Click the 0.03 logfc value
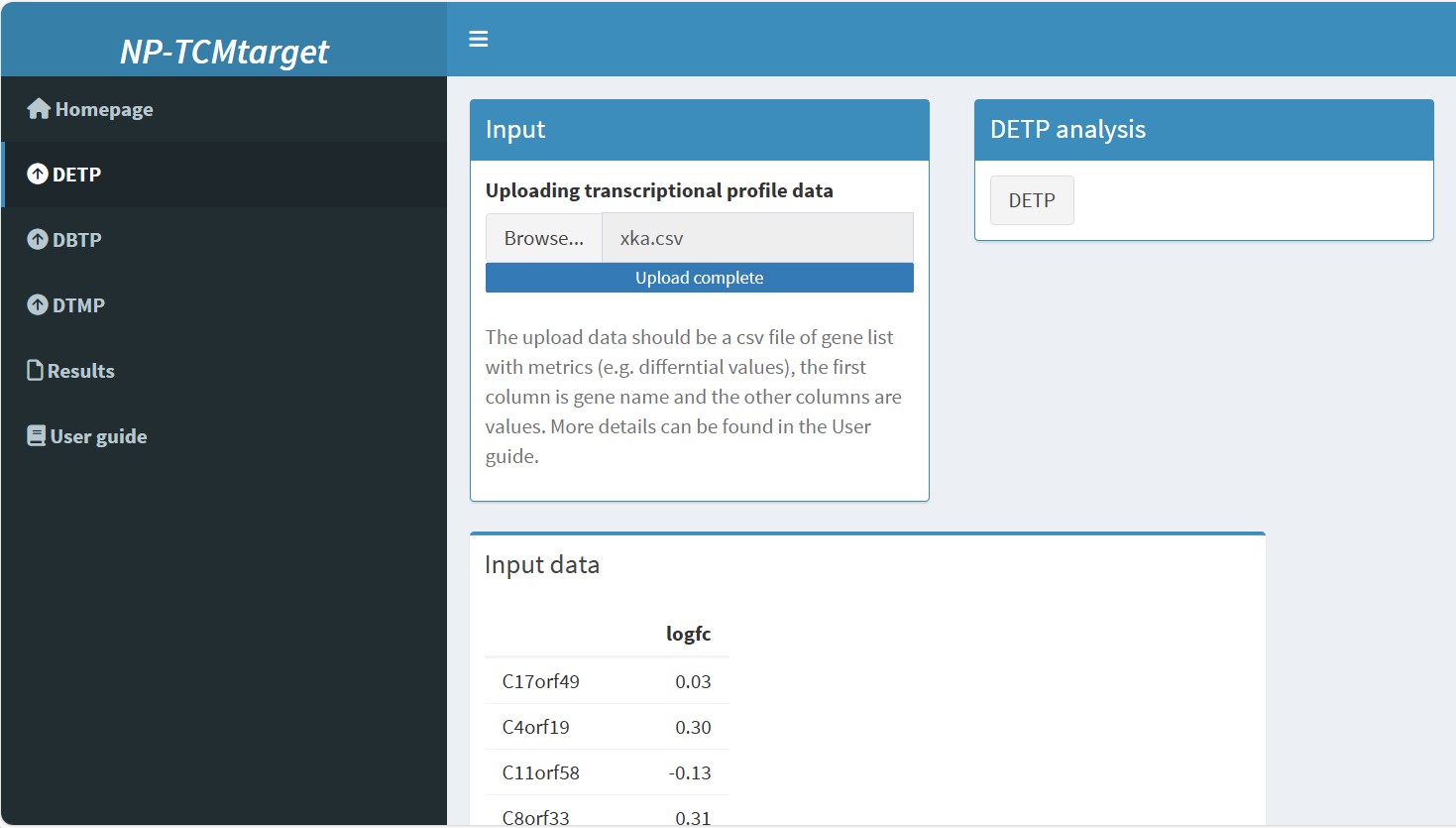This screenshot has width=1456, height=828. click(x=693, y=681)
